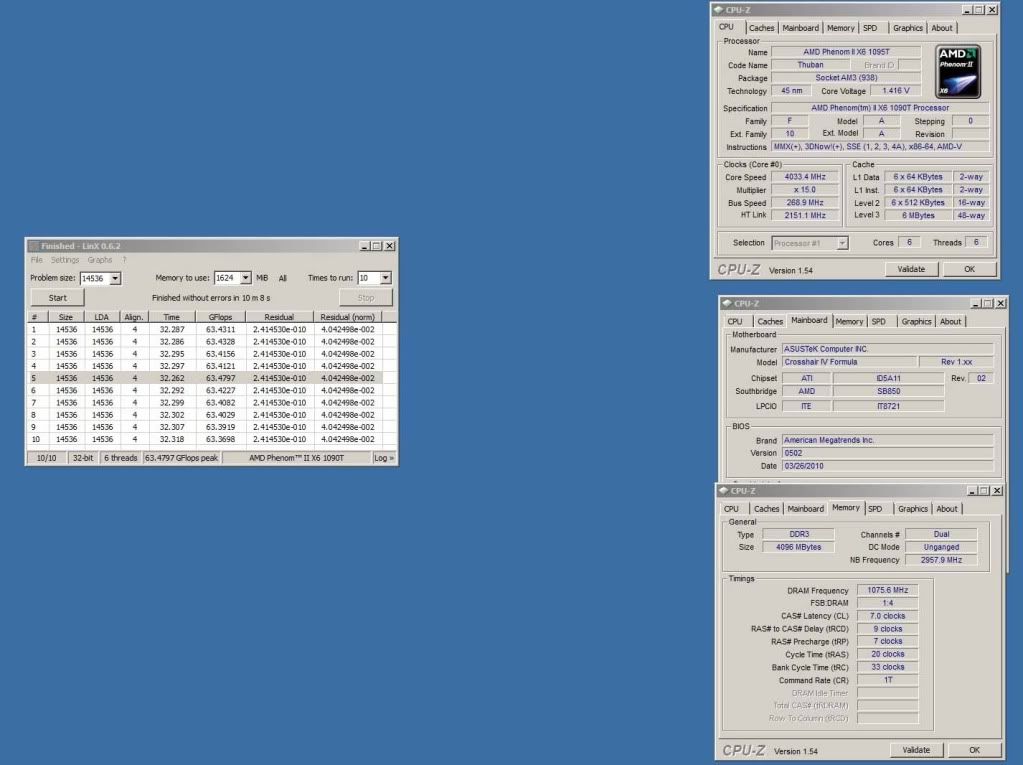Click the CAS# Latency value 7.0 clocks
1023x765 pixels.
887,616
